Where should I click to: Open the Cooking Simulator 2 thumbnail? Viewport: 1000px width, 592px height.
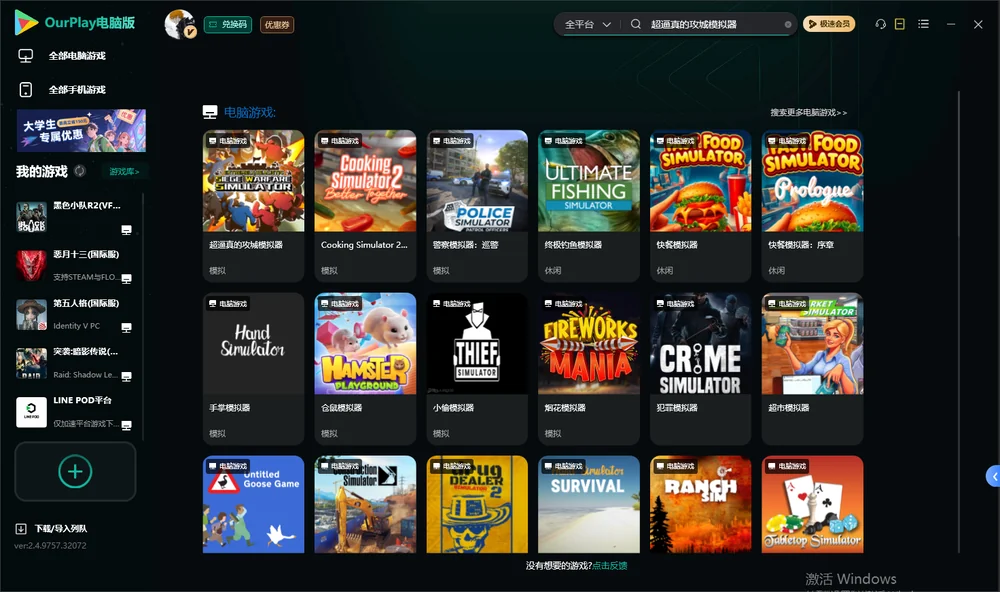pos(365,181)
